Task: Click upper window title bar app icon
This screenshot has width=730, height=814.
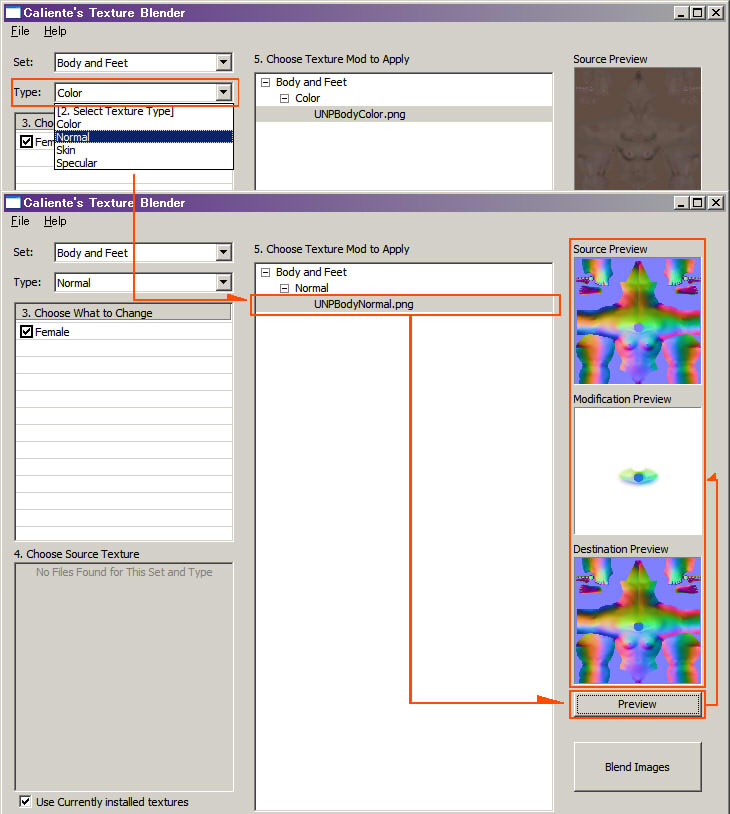Action: [x=12, y=12]
